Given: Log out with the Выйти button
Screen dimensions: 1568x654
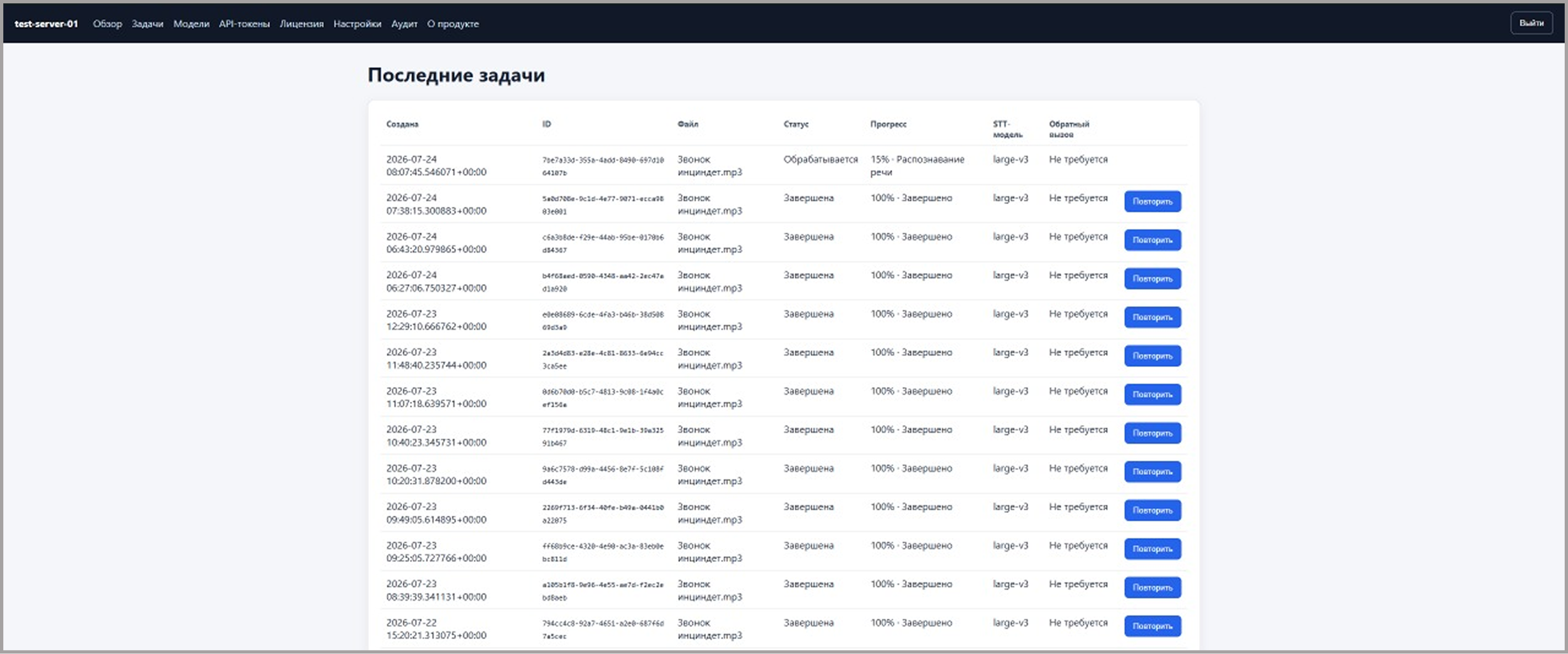Looking at the screenshot, I should 1531,23.
